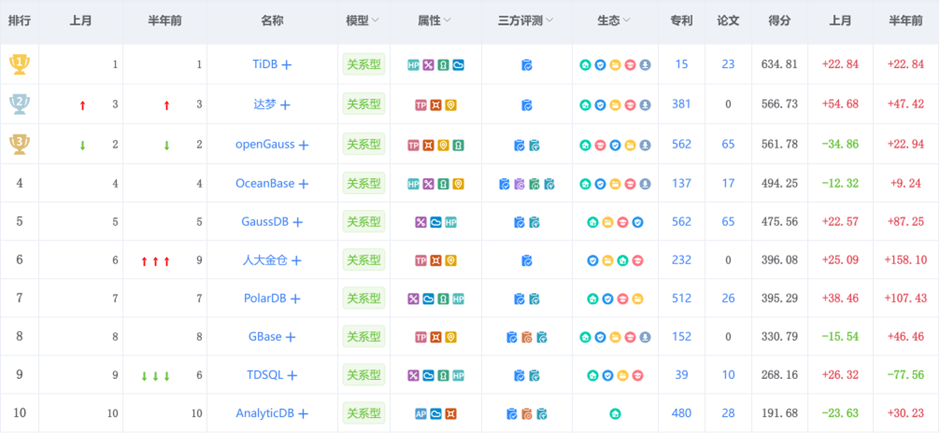
Task: Click the grey download icon in GBase row
Action: coord(645,337)
